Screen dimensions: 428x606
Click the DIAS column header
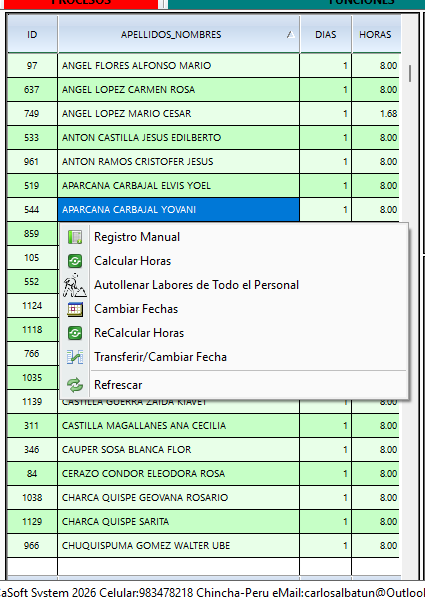coord(326,34)
